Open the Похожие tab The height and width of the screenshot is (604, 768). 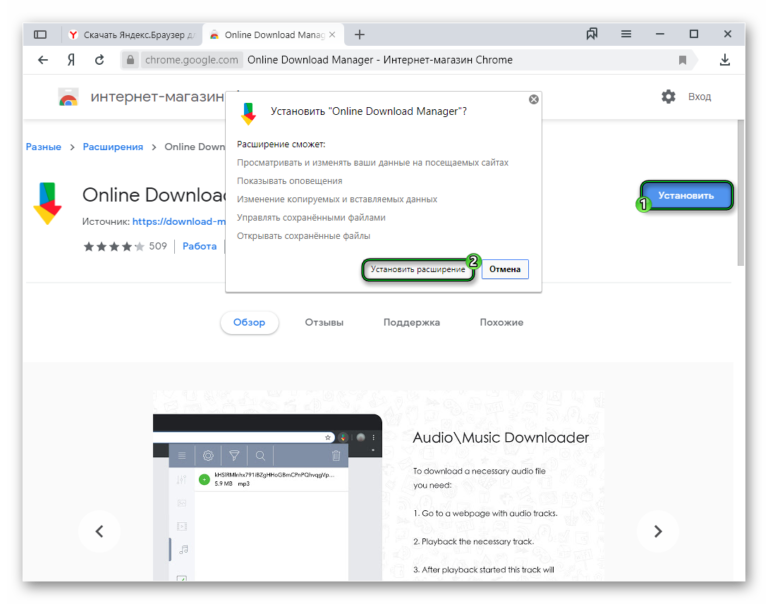coord(502,322)
